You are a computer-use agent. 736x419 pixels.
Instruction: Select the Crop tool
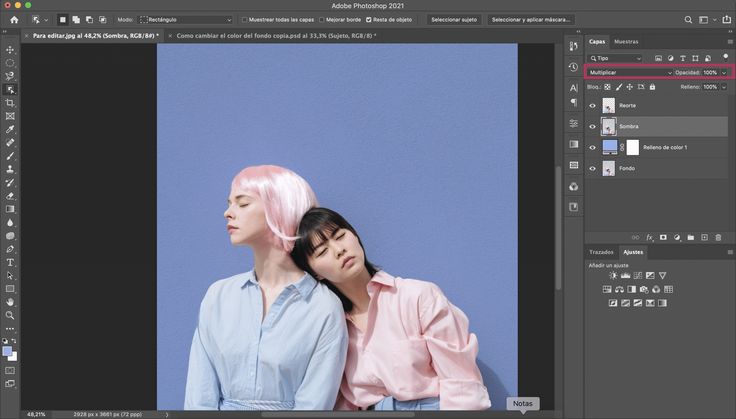[x=10, y=103]
